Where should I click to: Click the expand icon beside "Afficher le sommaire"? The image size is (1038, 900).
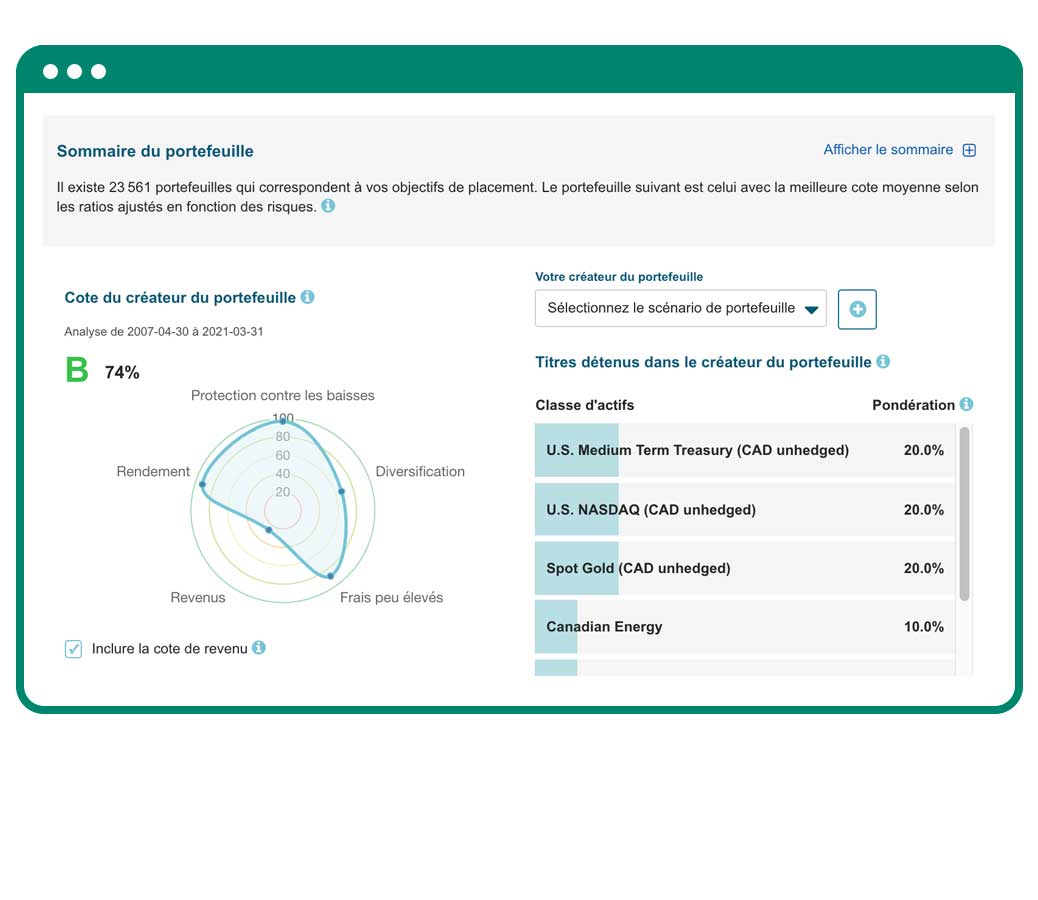(x=968, y=149)
